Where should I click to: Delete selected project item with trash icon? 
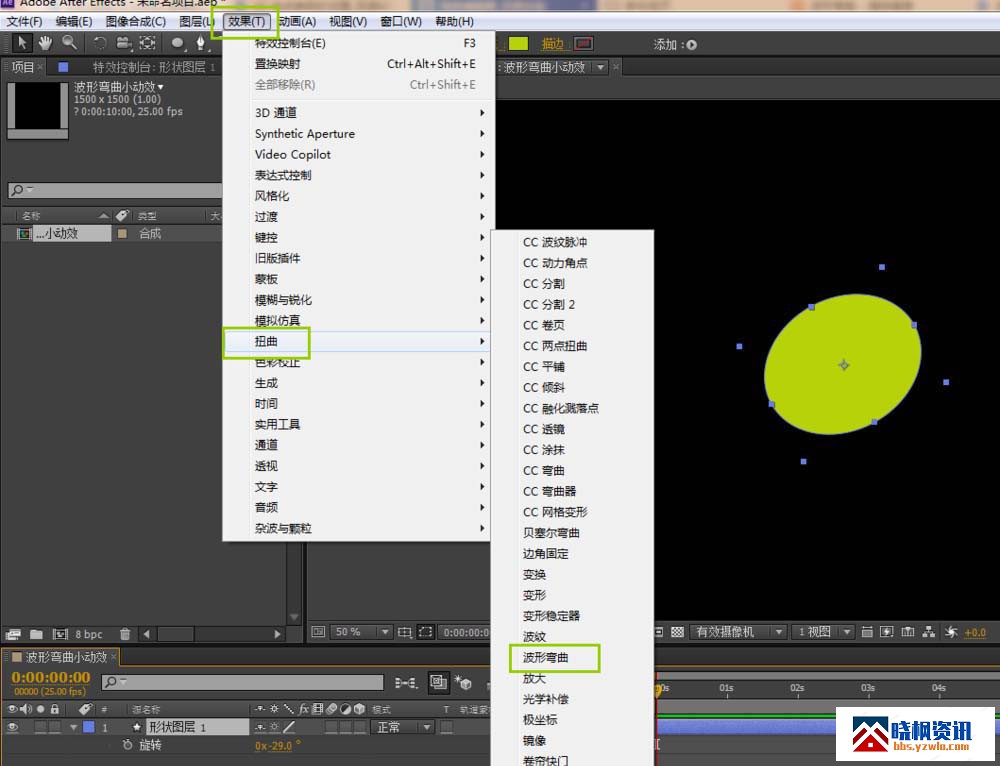pos(125,634)
